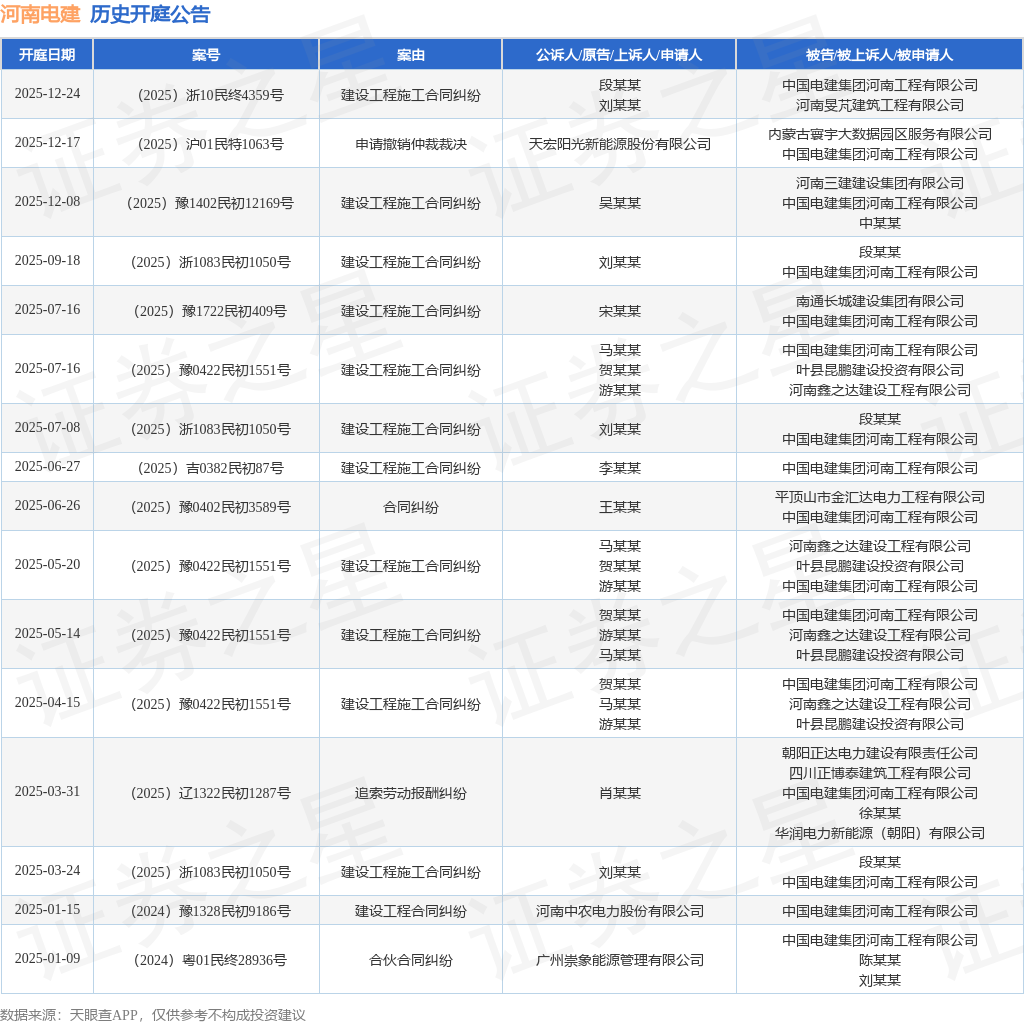The width and height of the screenshot is (1024, 1024).
Task: Click the 河南电建 title text
Action: pyautogui.click(x=40, y=14)
